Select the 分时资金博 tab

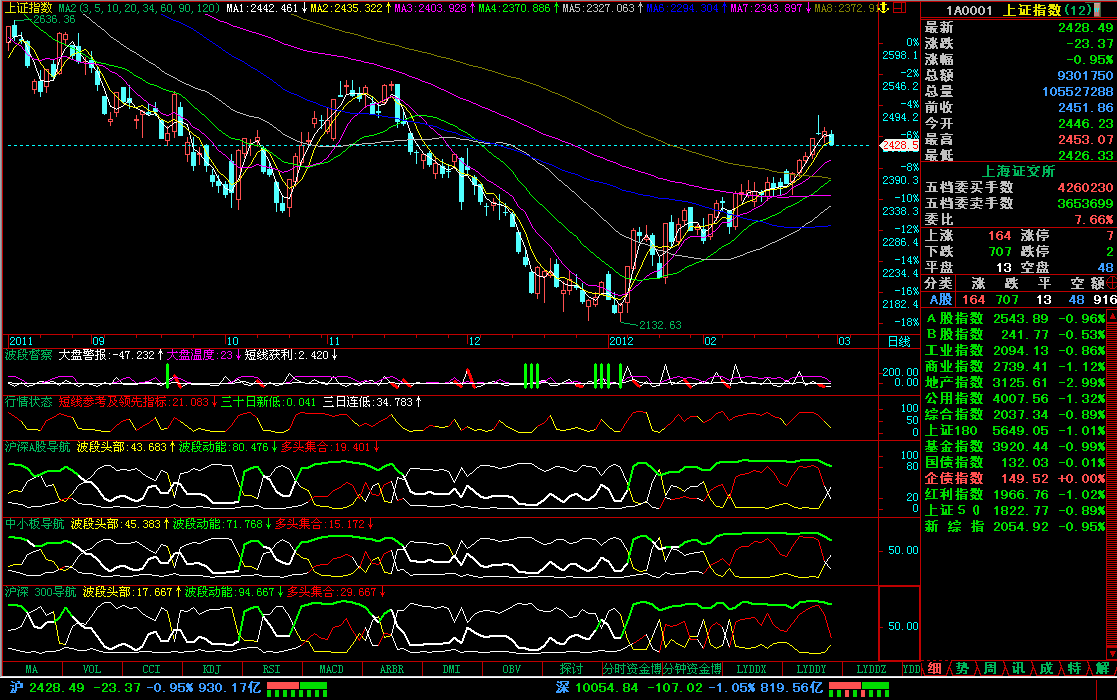[x=631, y=668]
